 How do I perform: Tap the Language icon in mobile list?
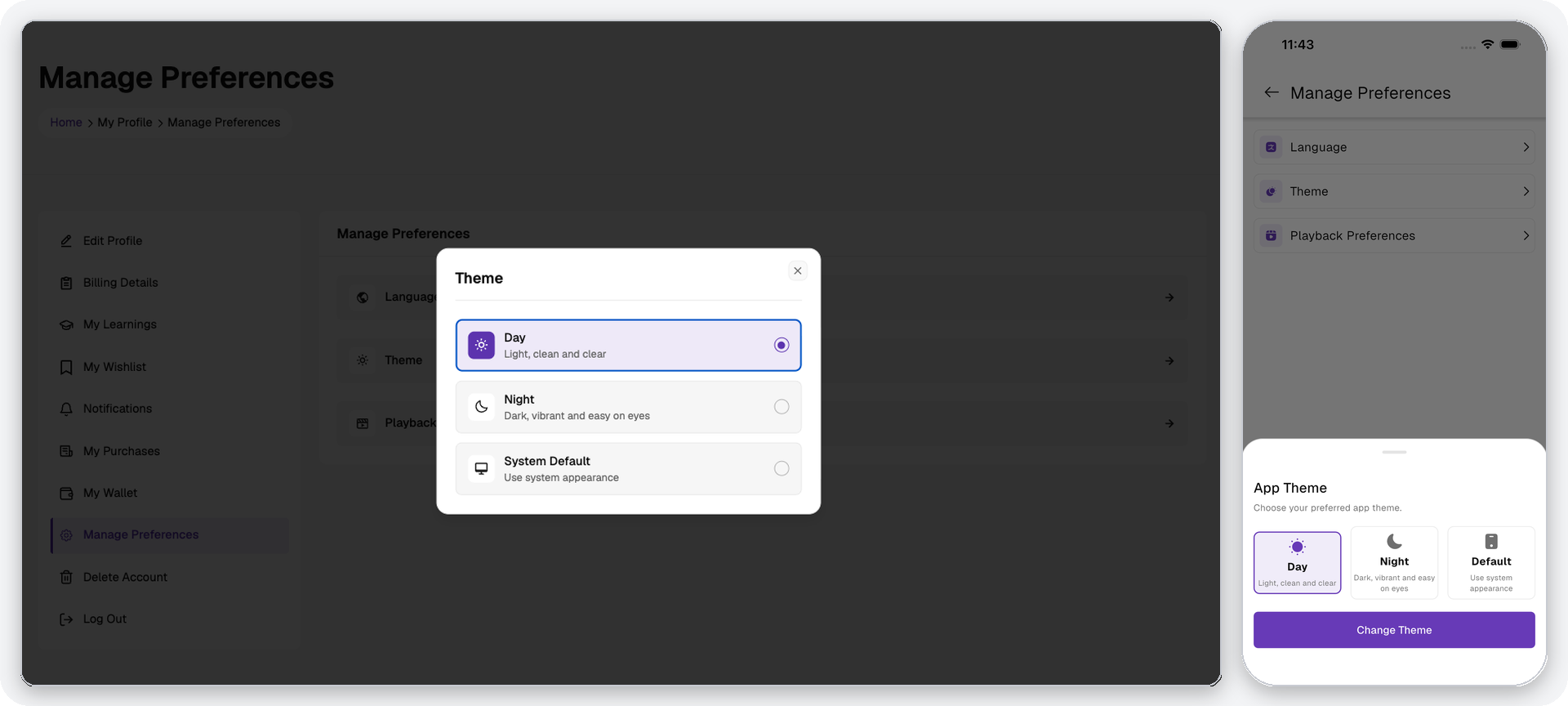[1271, 147]
